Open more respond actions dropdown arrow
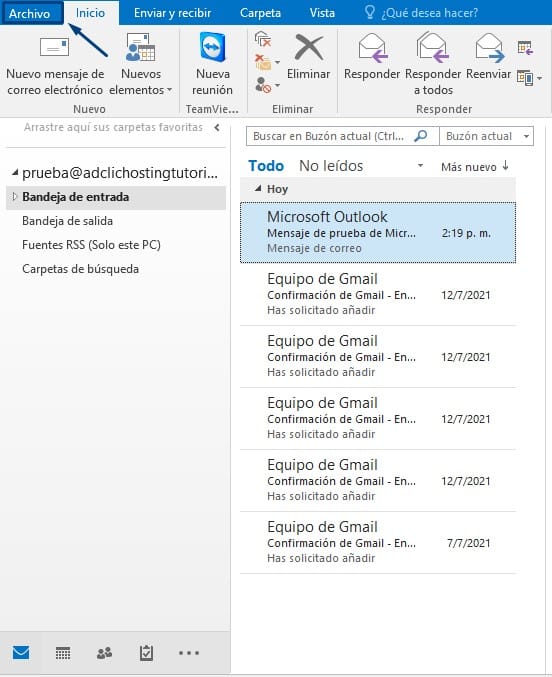 (x=539, y=78)
